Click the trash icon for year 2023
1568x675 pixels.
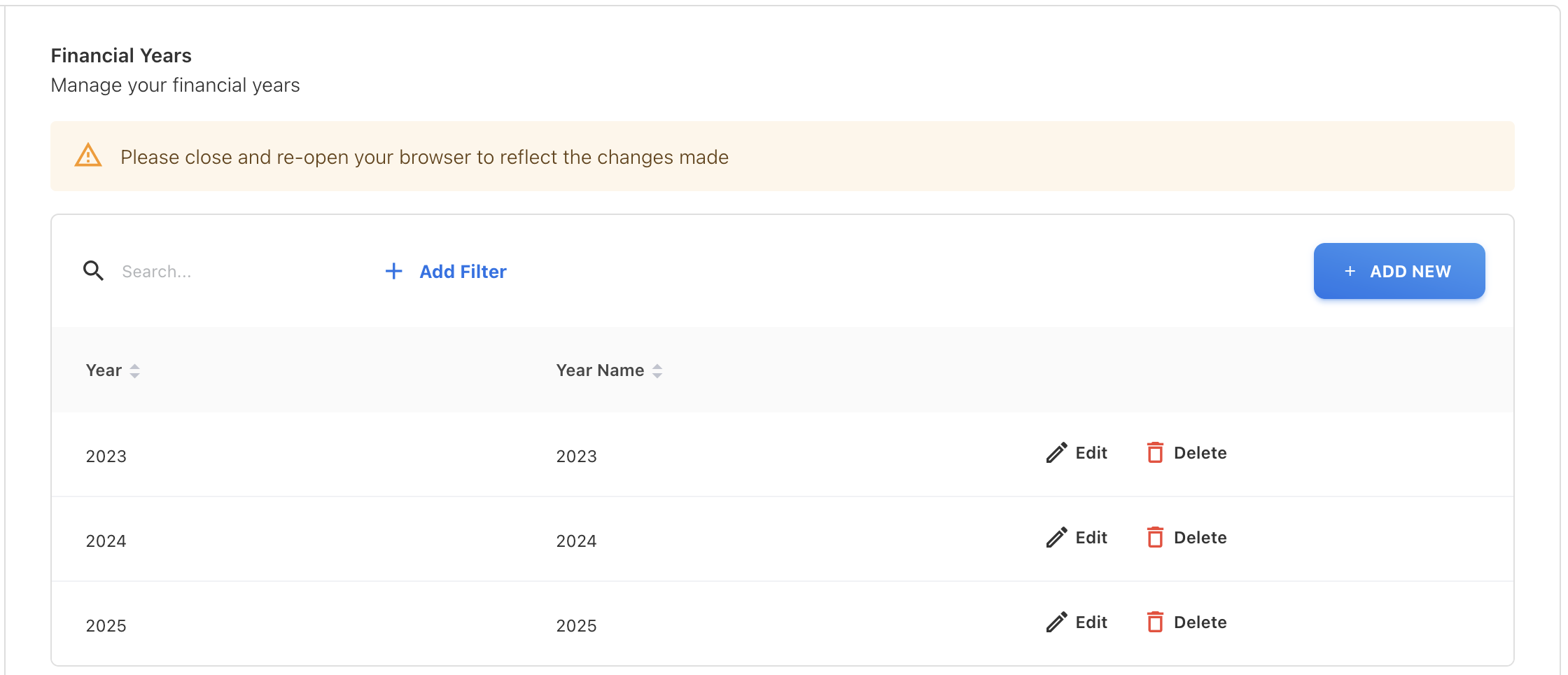tap(1155, 453)
